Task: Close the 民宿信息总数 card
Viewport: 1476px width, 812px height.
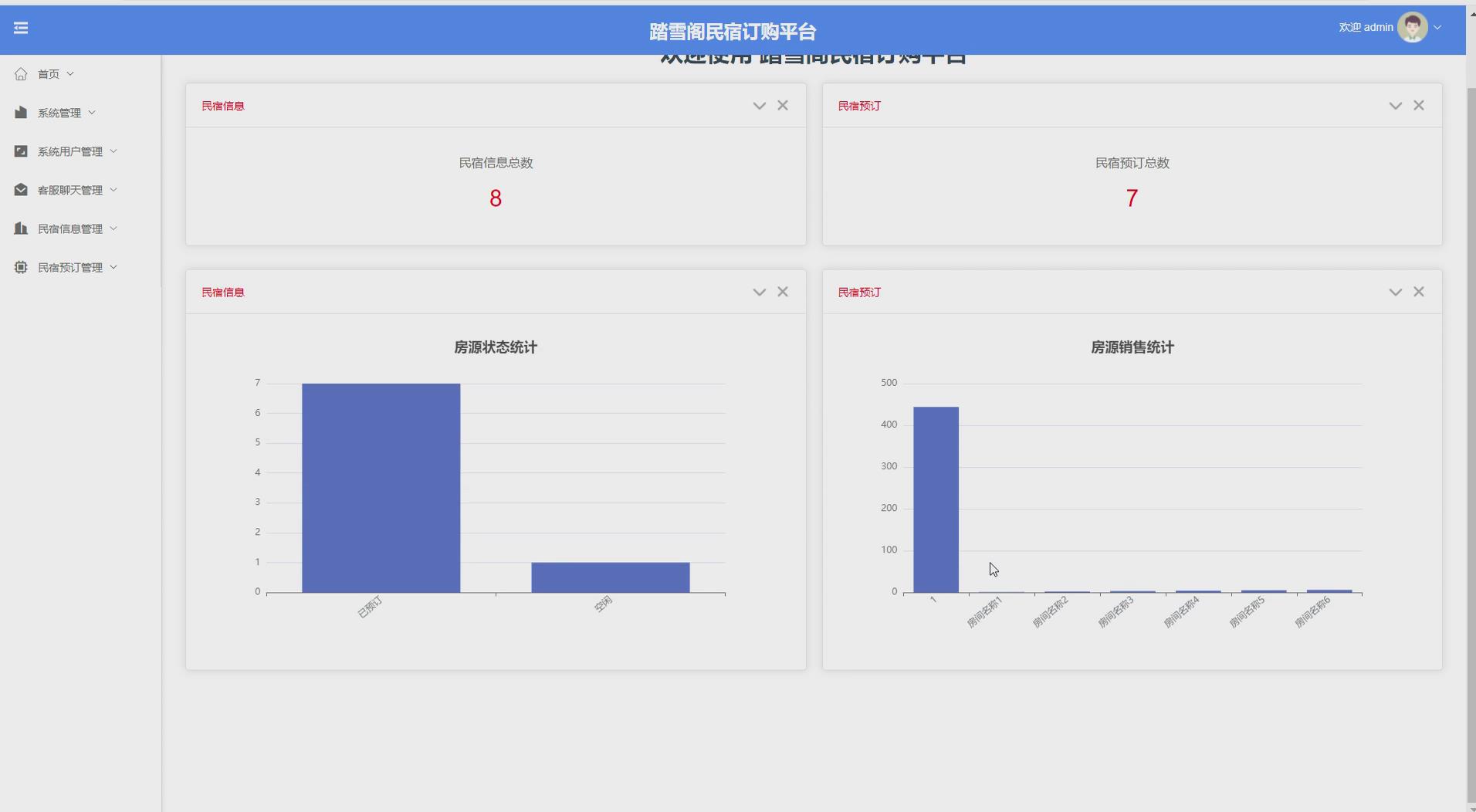Action: pyautogui.click(x=783, y=105)
